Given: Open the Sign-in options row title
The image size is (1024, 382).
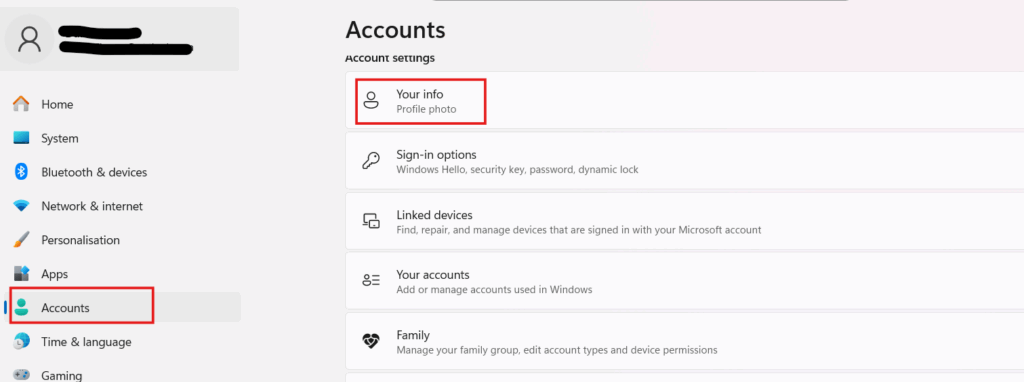Looking at the screenshot, I should 436,155.
